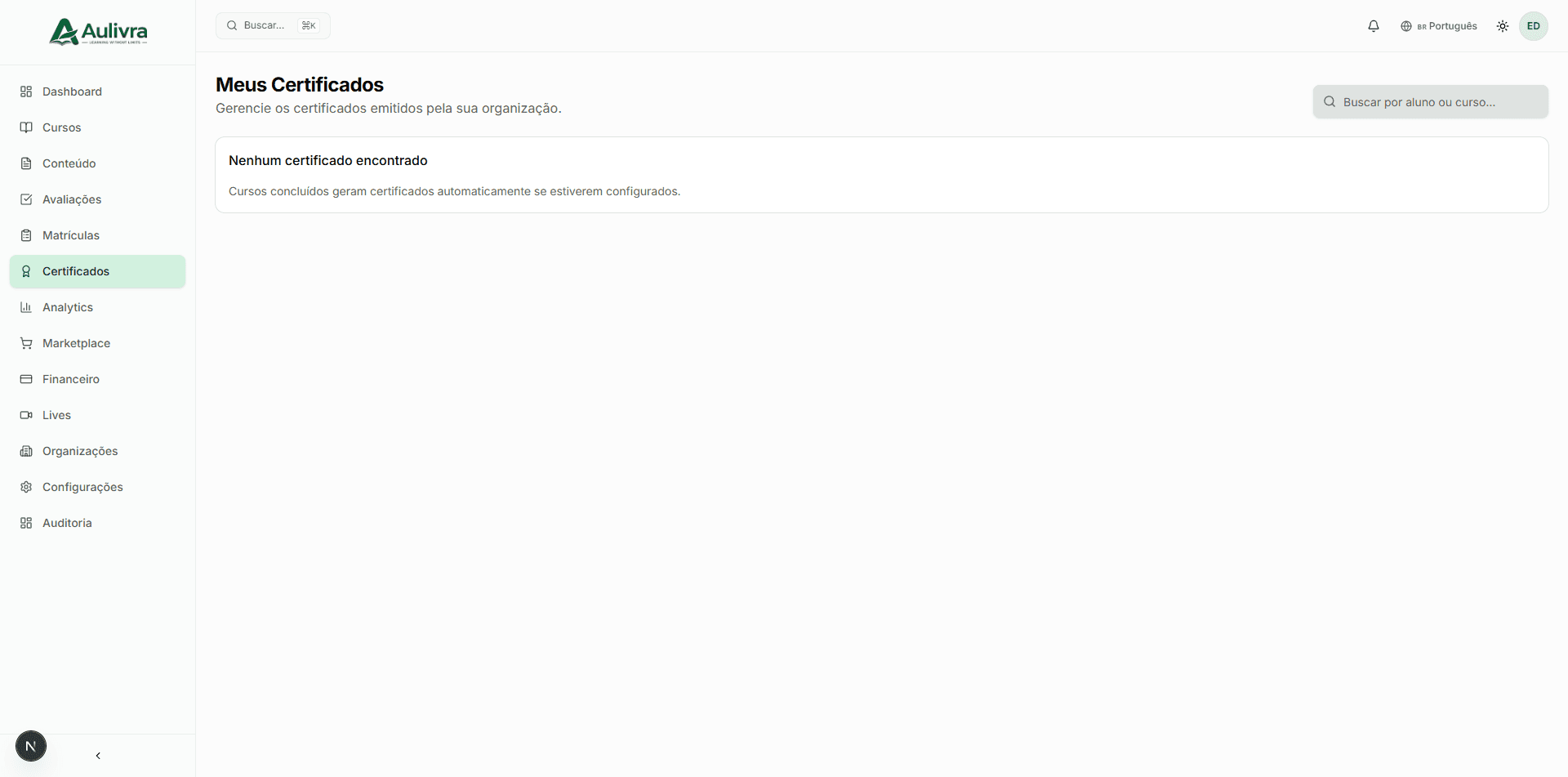The image size is (1568, 777).
Task: Go to Auditoria
Action: click(x=97, y=523)
